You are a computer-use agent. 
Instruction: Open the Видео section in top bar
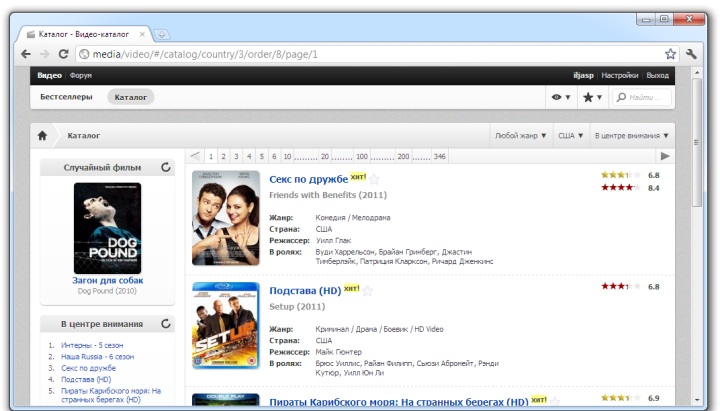click(50, 75)
